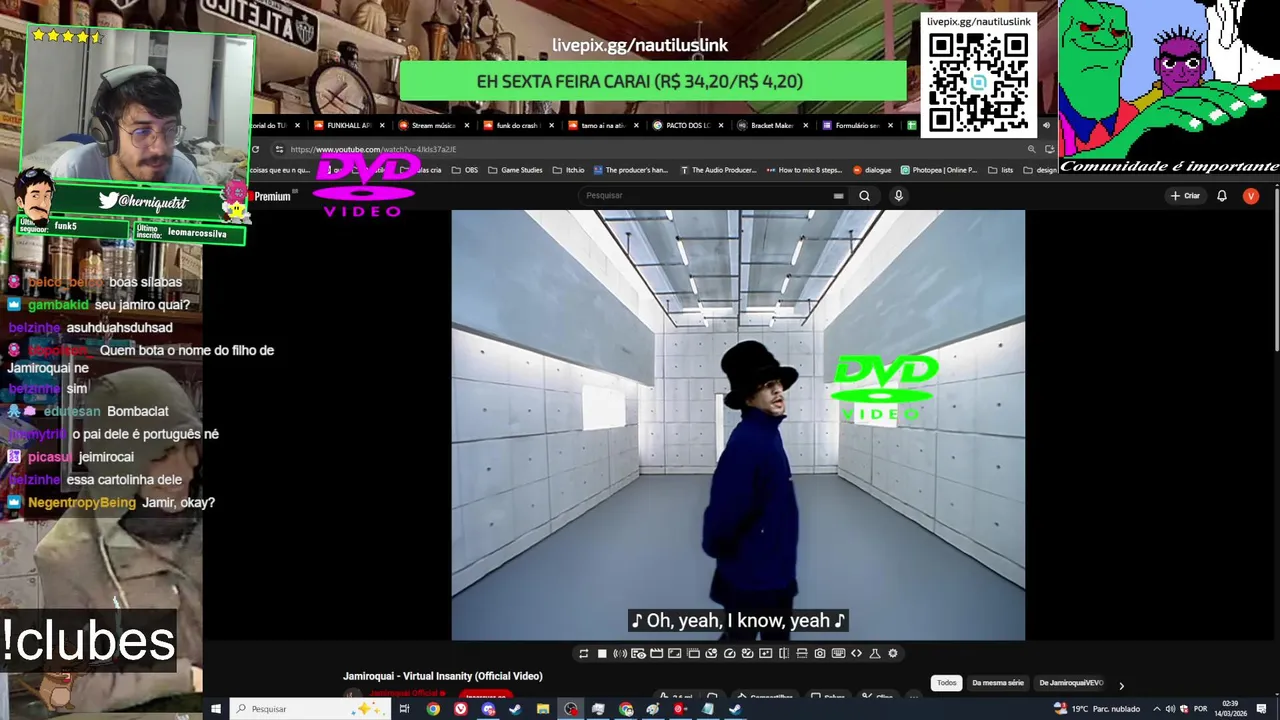This screenshot has height=720, width=1280.
Task: Open the OBS Studio taskbar icon
Action: tap(570, 709)
